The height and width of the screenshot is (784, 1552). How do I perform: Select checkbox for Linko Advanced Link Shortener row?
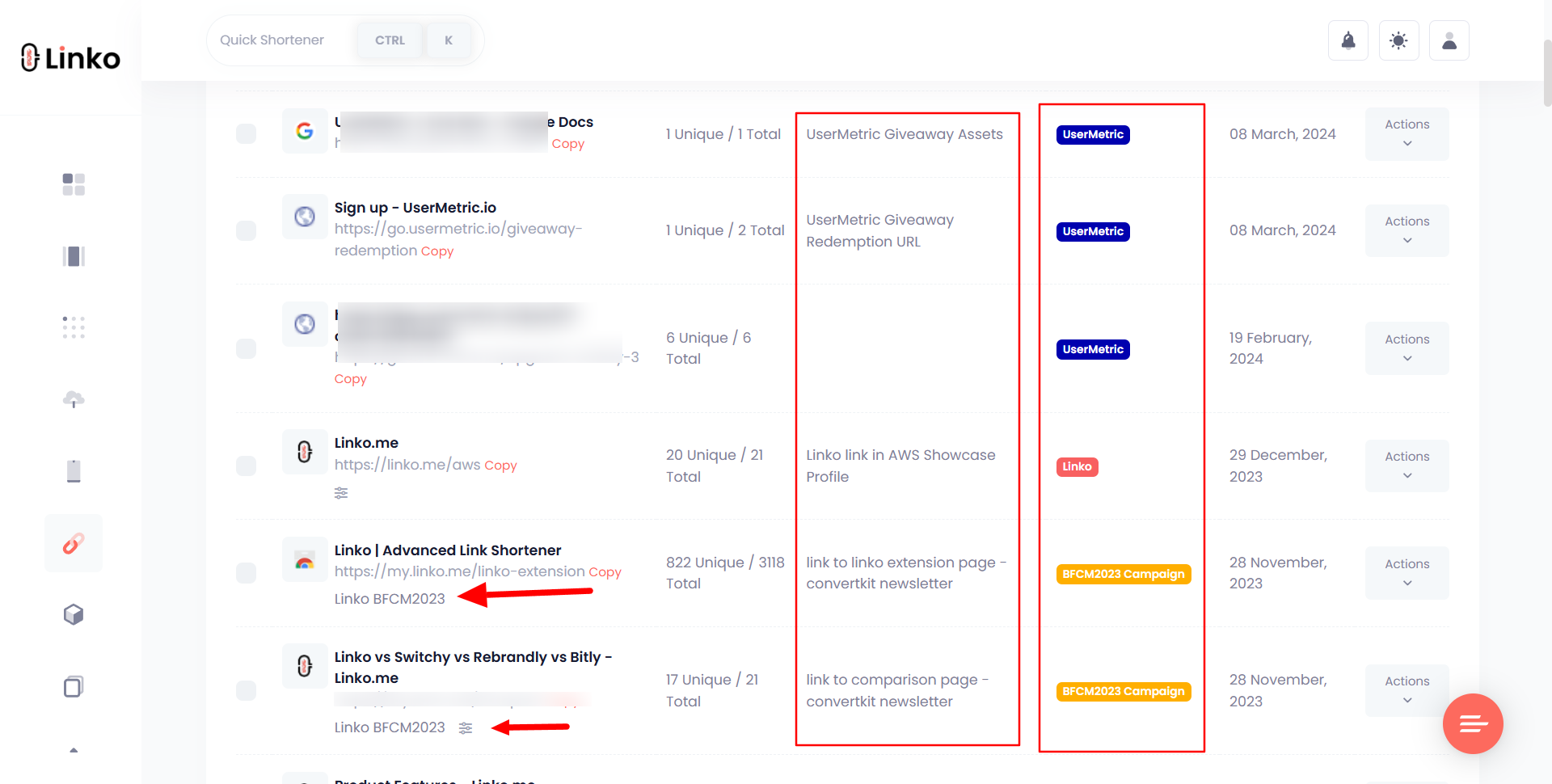[x=246, y=573]
